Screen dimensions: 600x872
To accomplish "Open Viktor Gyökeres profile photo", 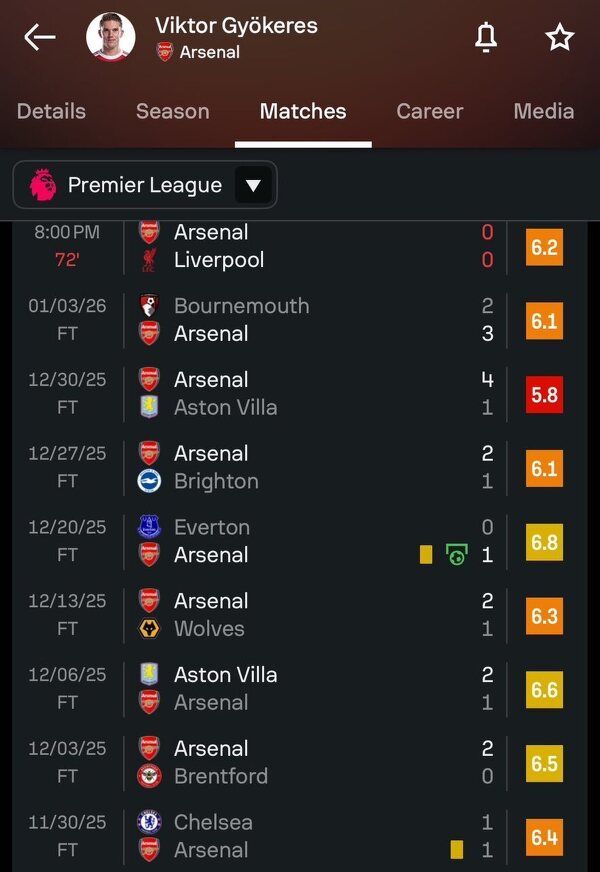I will (110, 38).
